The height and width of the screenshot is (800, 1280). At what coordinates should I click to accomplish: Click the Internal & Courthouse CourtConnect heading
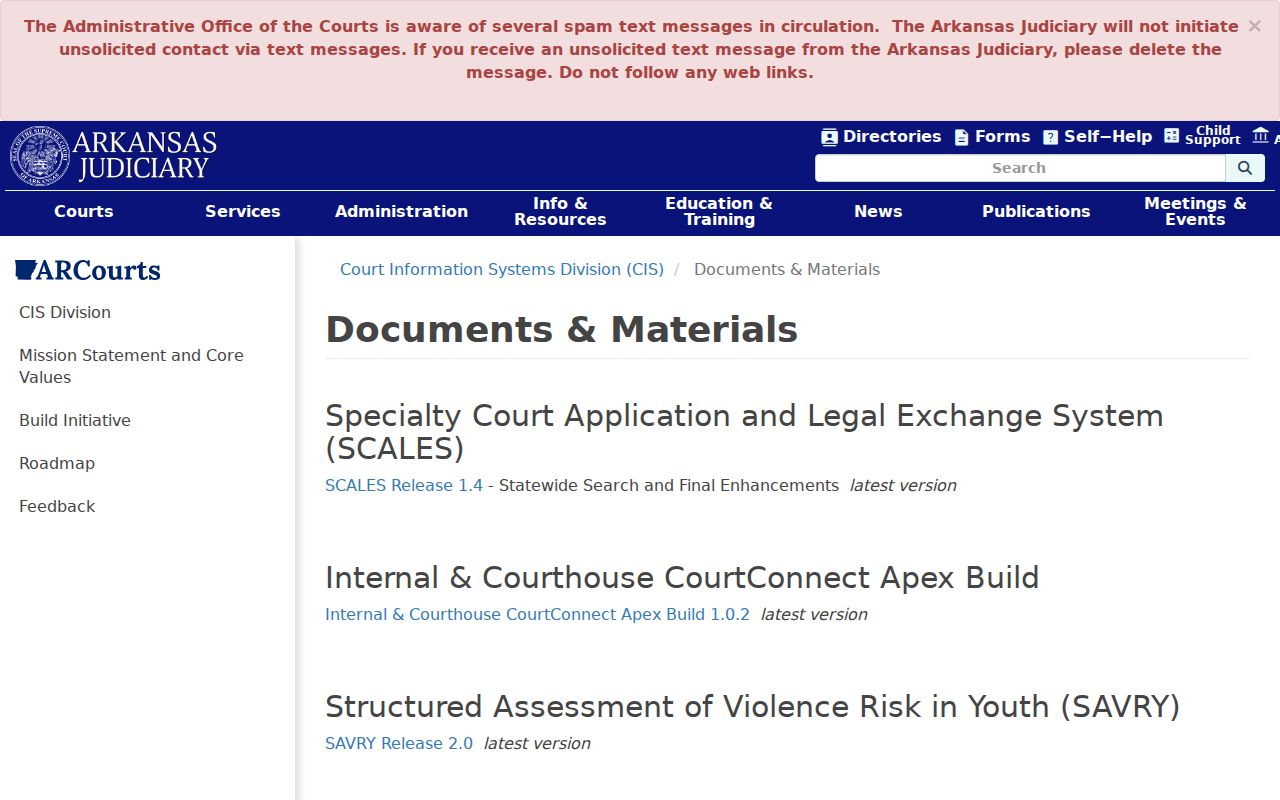coord(682,577)
